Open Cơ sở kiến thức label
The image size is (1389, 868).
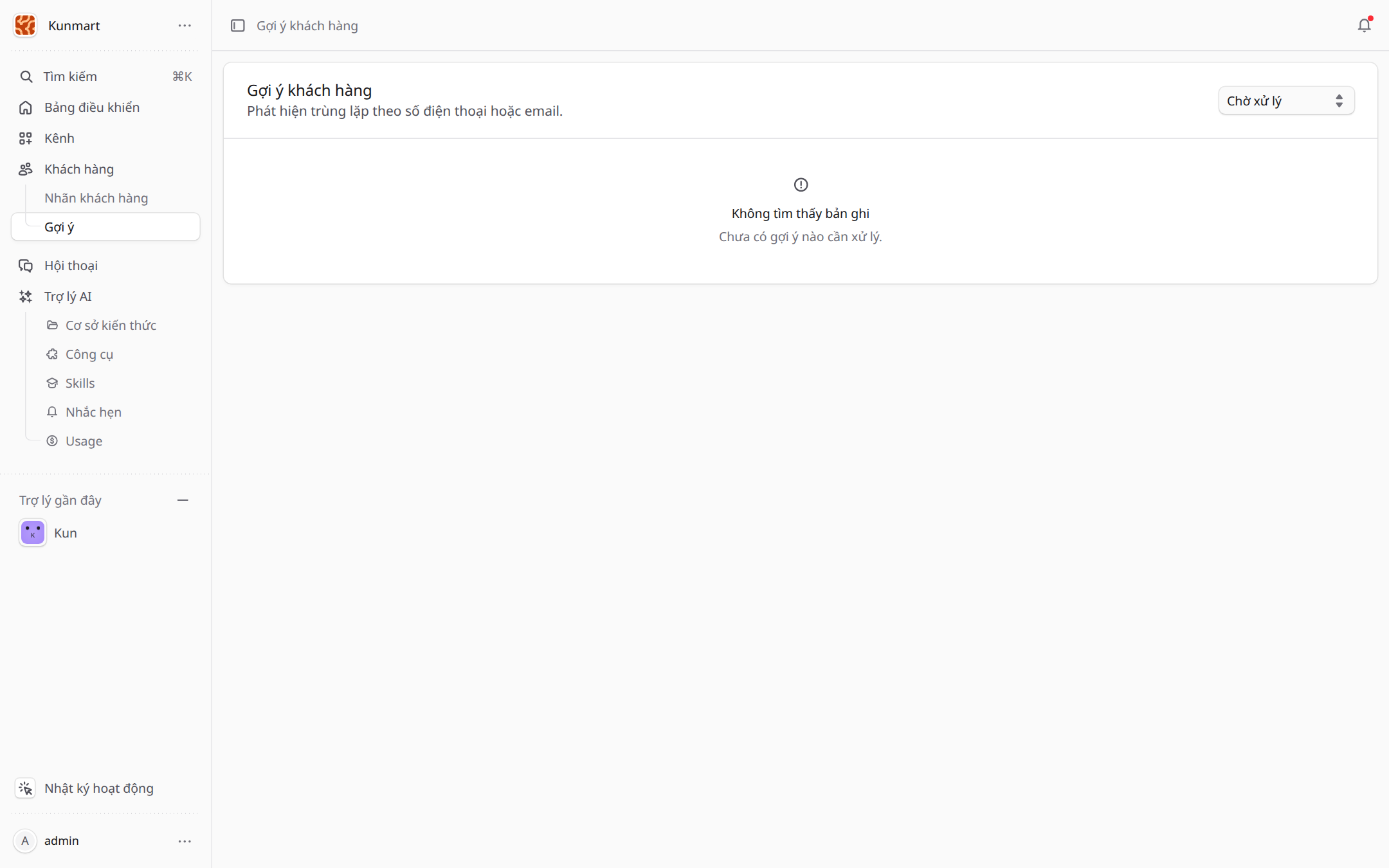[111, 325]
